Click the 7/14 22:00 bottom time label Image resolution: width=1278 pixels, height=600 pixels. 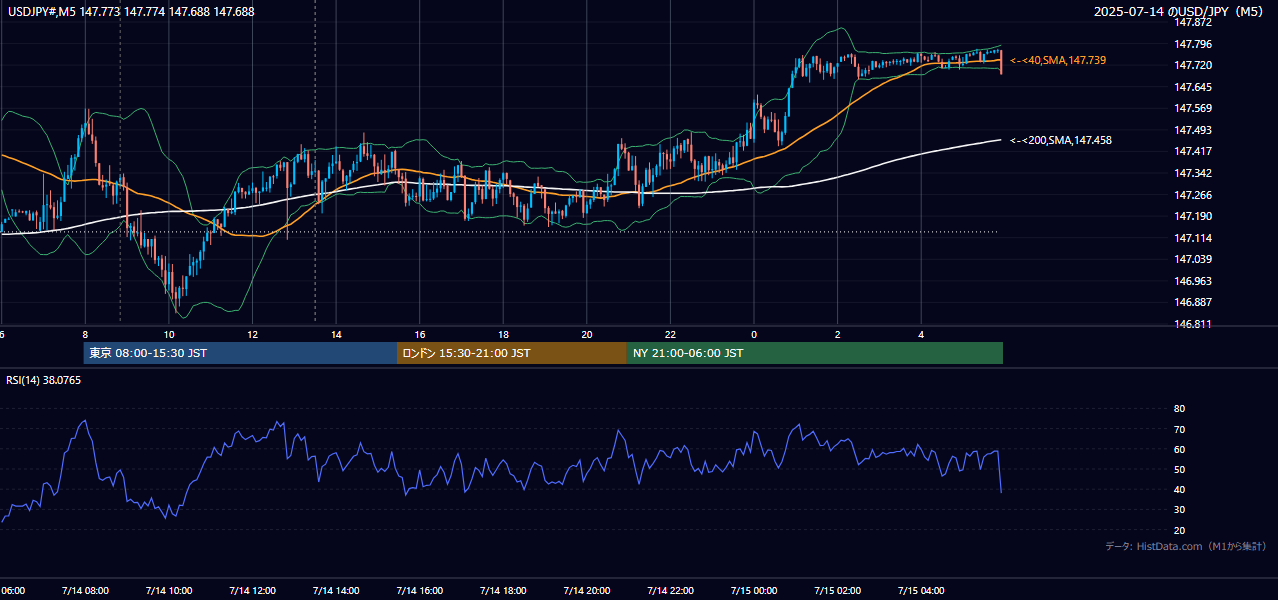670,590
